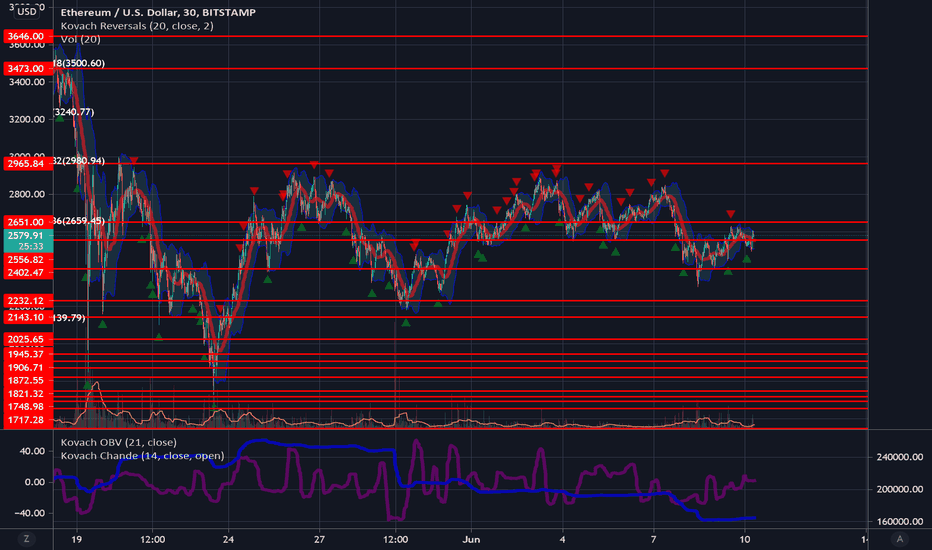932x550 pixels.
Task: Select the Kovach Chande indicator label
Action: point(142,455)
